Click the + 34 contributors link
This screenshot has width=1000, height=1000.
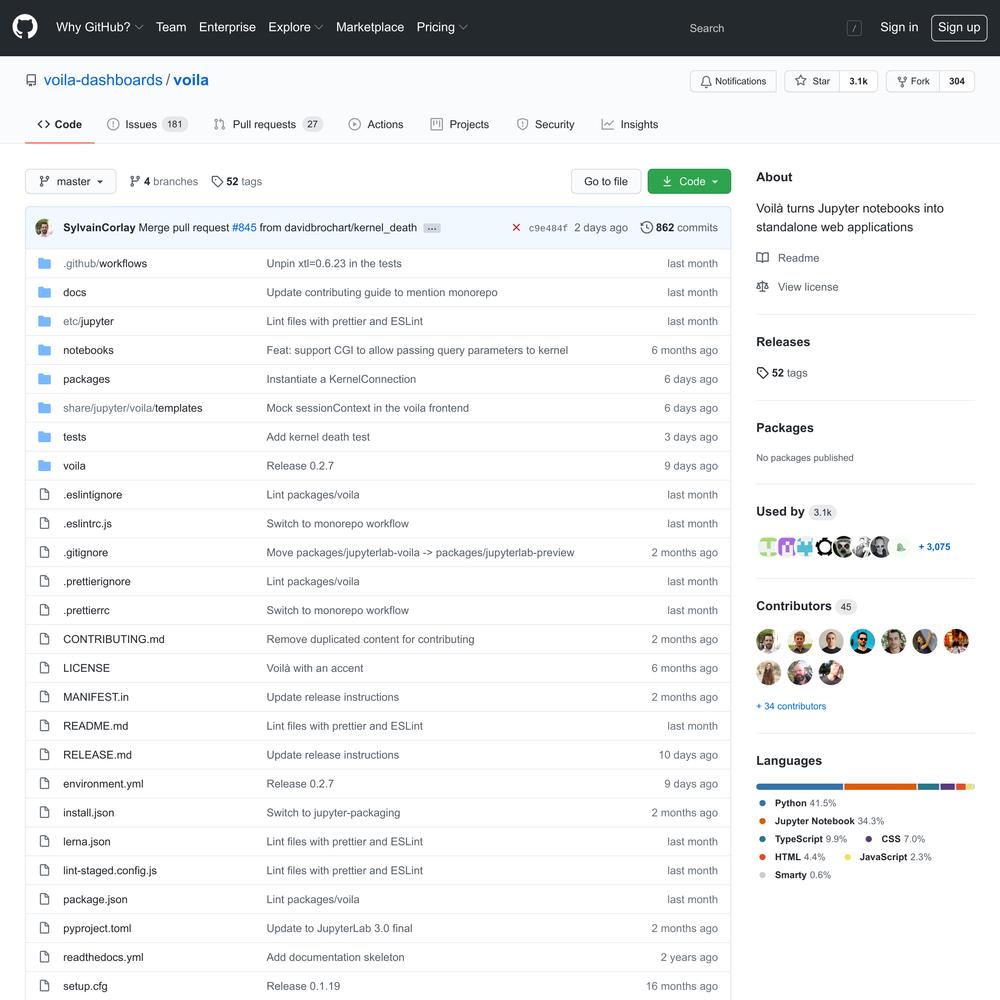click(791, 706)
